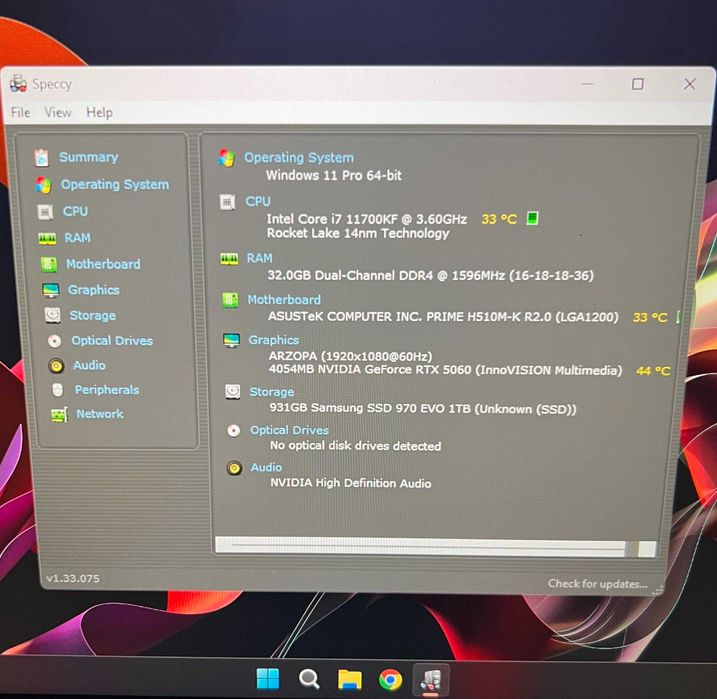Launch Google Chrome from taskbar
The height and width of the screenshot is (699, 717).
(391, 680)
